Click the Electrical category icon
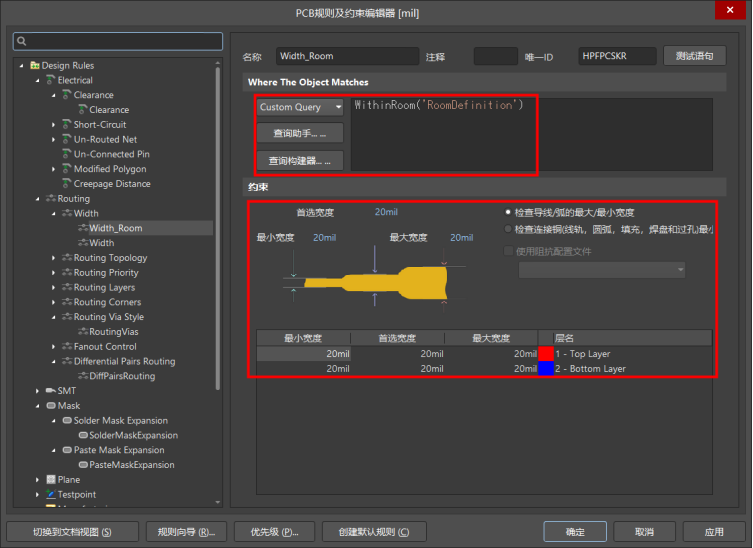753x548 pixels. pos(51,80)
